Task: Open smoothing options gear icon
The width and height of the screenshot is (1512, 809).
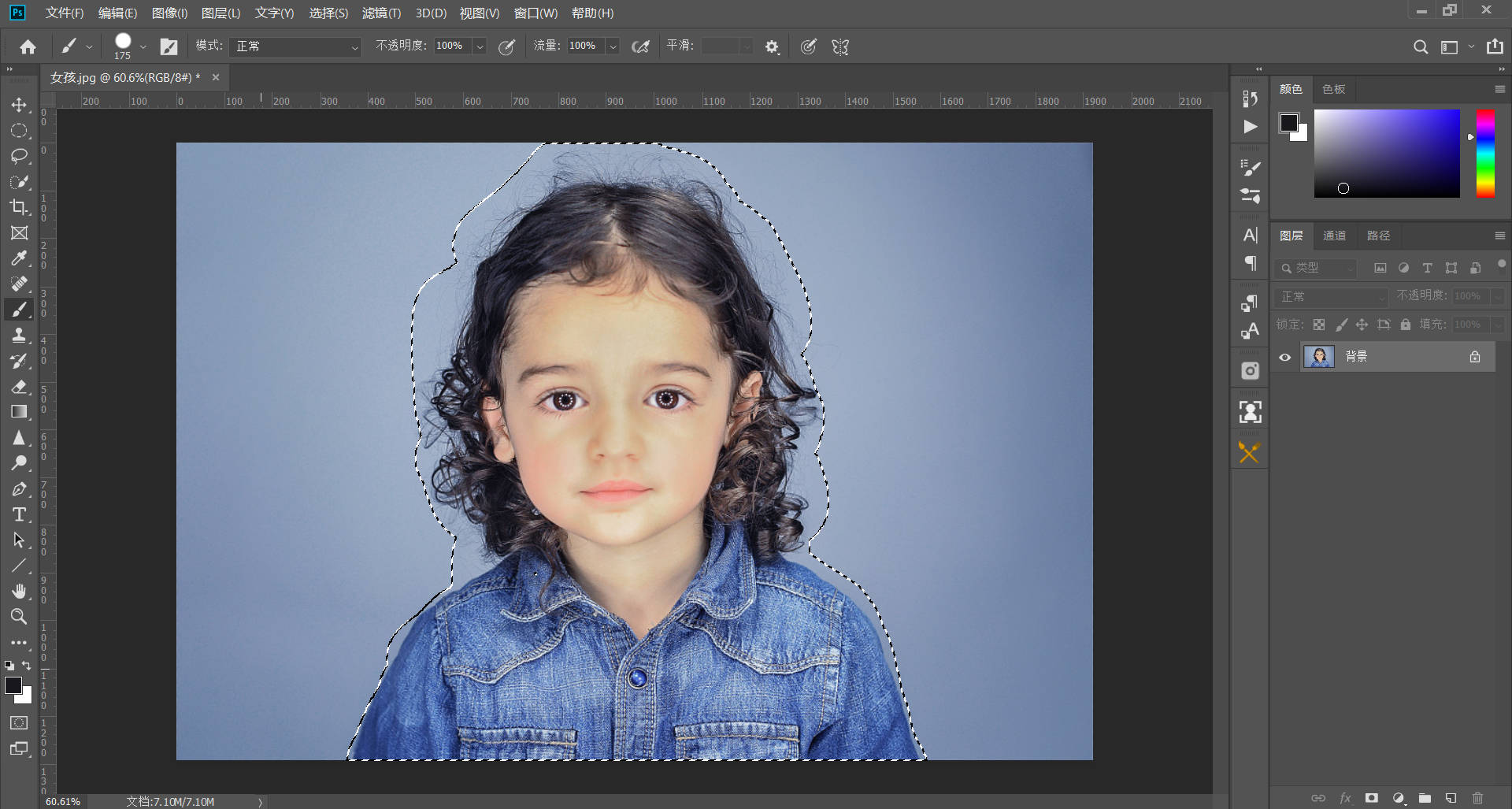Action: 772,46
